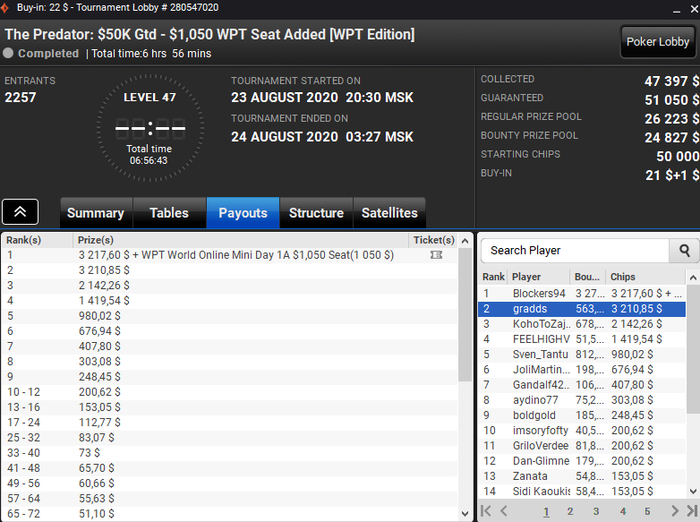
Task: Collapse the tournament header with double-chevron button
Action: (x=20, y=212)
